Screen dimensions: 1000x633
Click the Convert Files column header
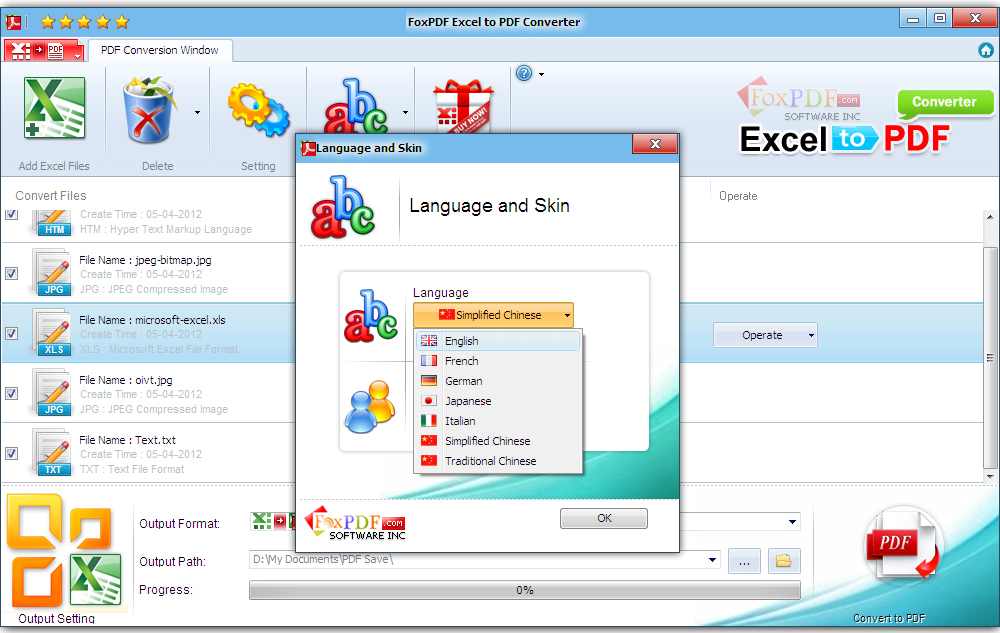tap(51, 196)
